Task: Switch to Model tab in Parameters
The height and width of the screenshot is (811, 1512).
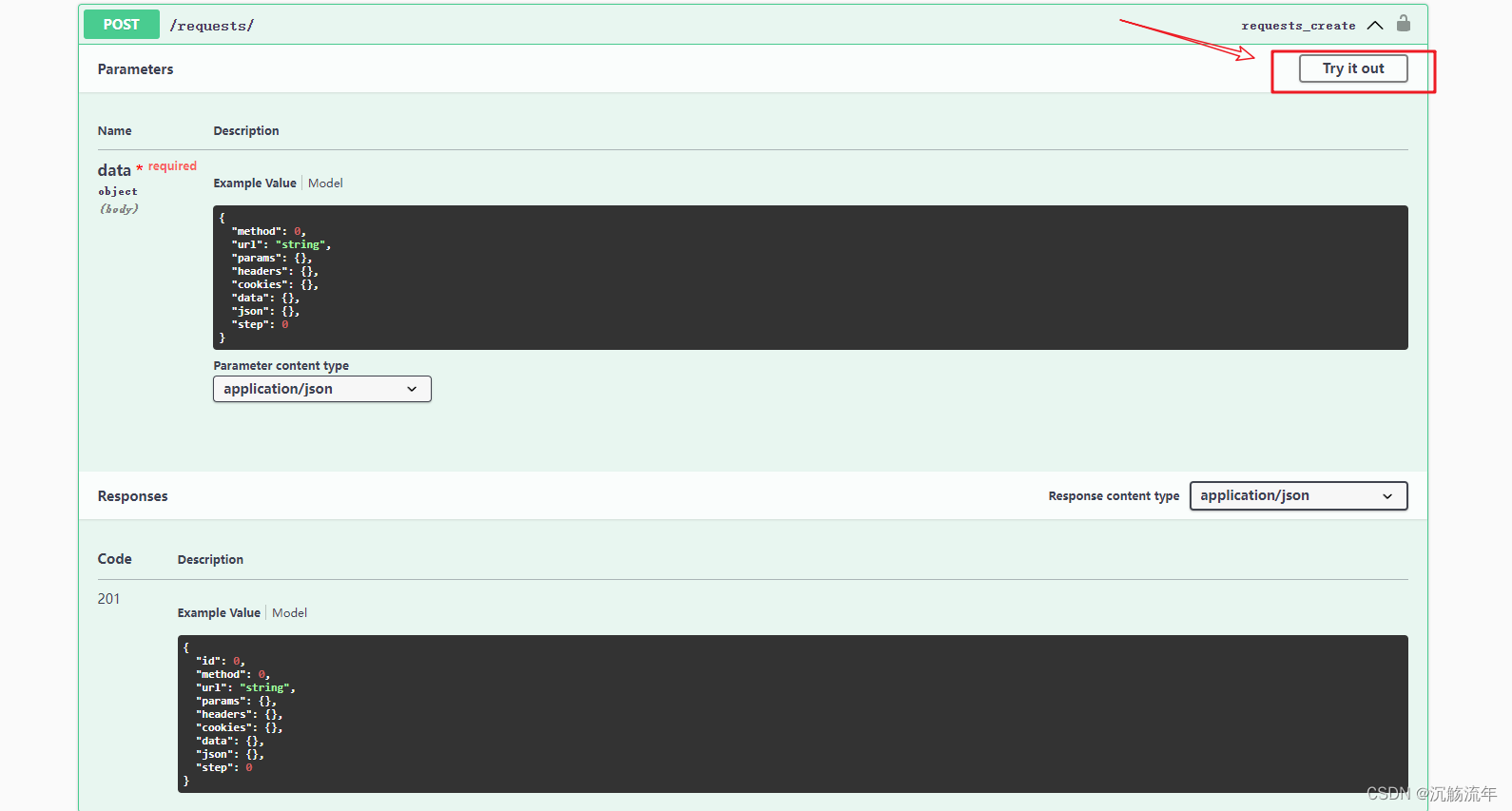Action: pos(325,183)
